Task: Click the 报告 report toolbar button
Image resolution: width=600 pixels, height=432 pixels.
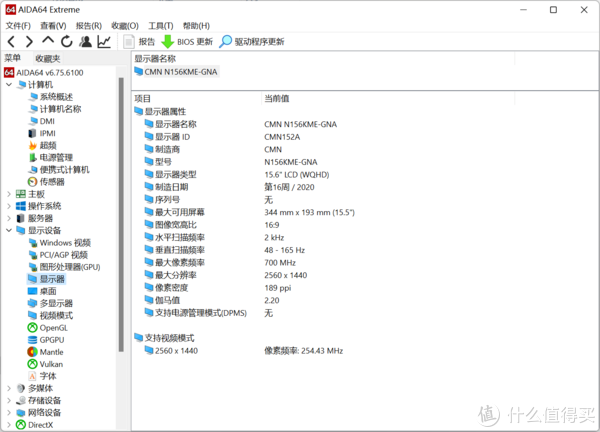Action: tap(139, 41)
